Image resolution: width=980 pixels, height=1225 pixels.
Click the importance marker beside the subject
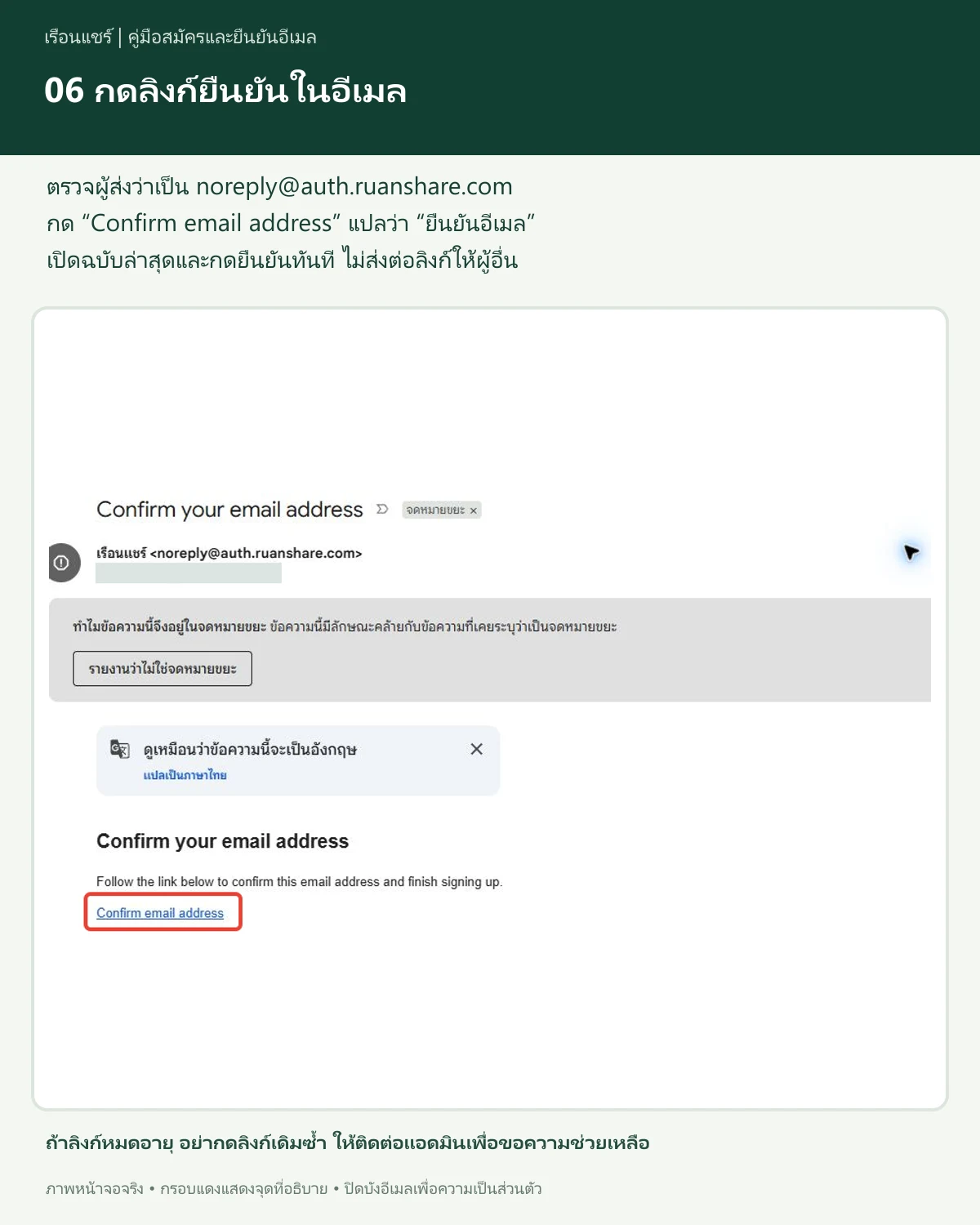tap(381, 510)
